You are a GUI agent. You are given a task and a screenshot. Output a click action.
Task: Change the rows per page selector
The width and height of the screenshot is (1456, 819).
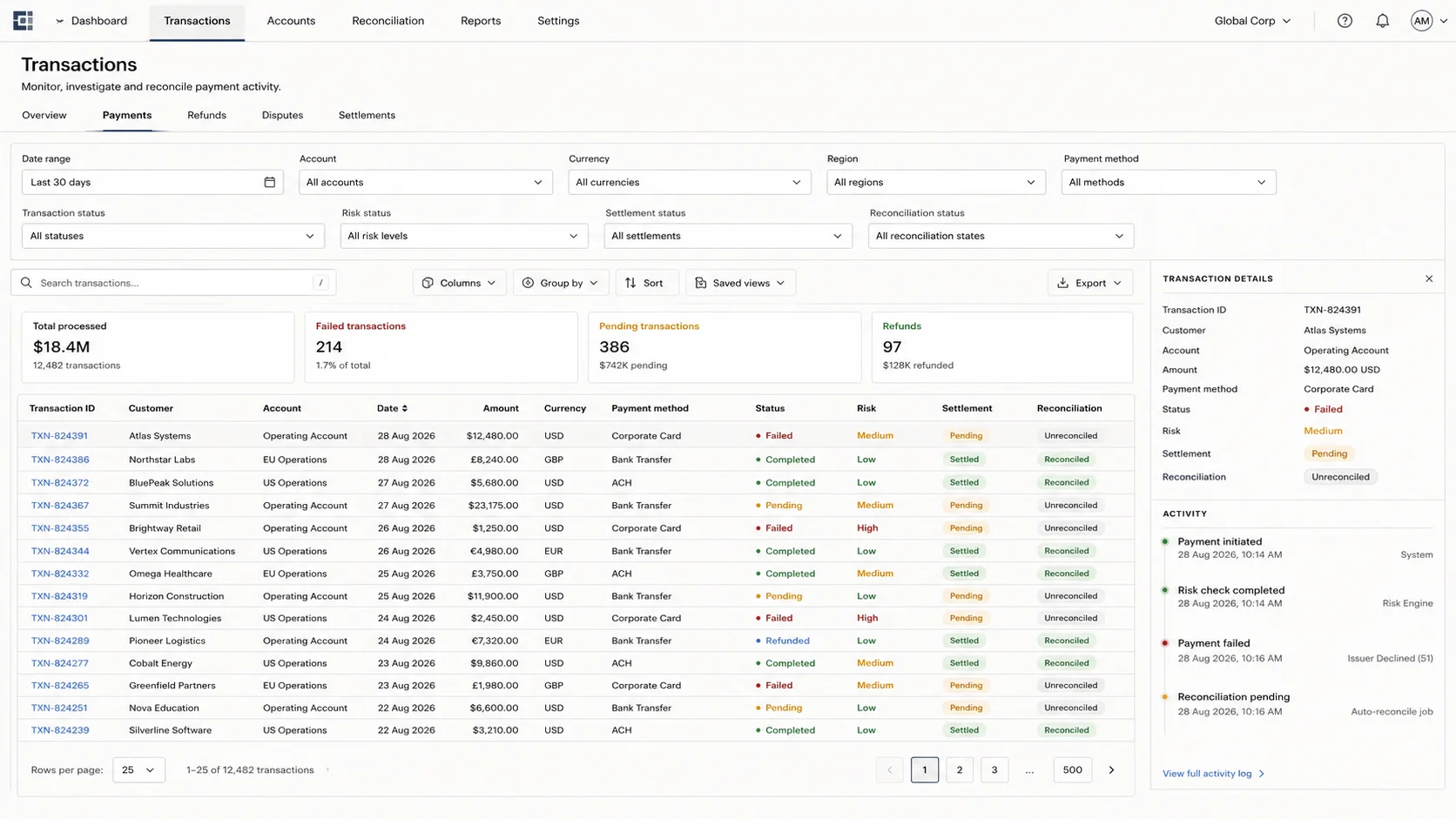(138, 769)
